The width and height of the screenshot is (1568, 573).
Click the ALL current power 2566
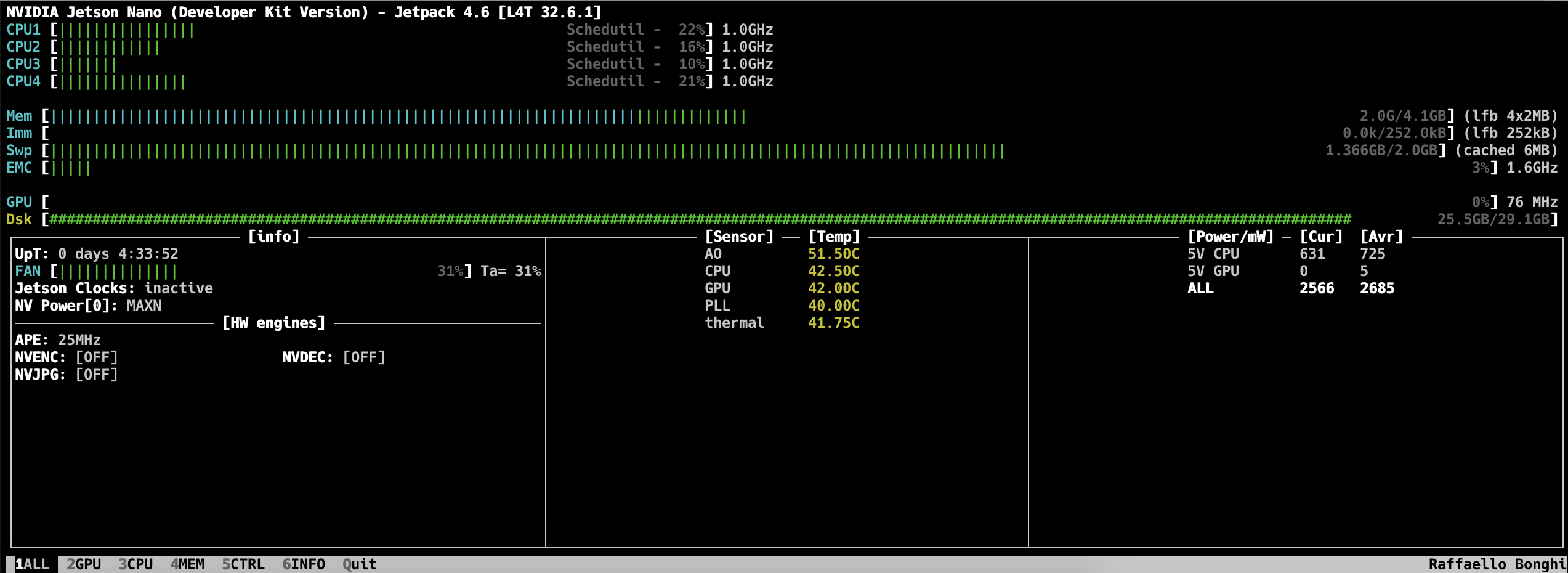(1317, 288)
